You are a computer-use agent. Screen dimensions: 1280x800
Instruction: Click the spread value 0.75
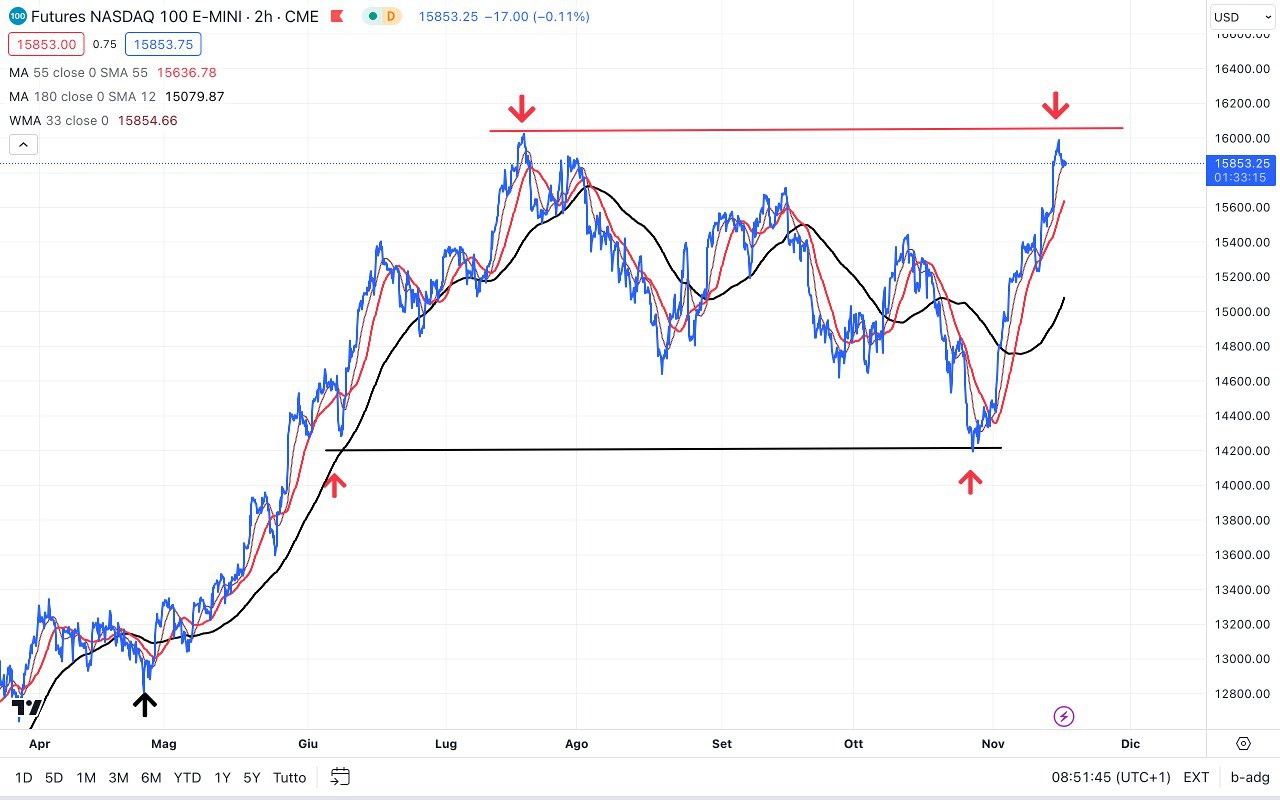pyautogui.click(x=104, y=44)
